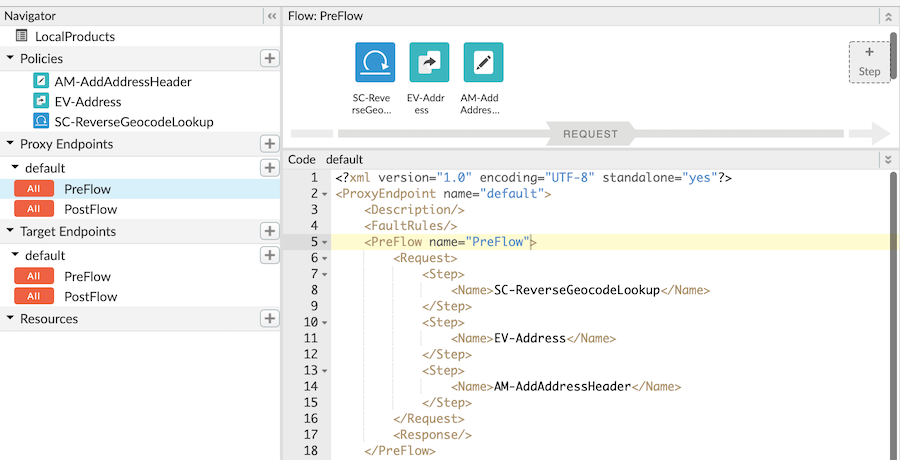Click line number 1 in gutter
Viewport: 900px width, 460px height.
tap(313, 178)
